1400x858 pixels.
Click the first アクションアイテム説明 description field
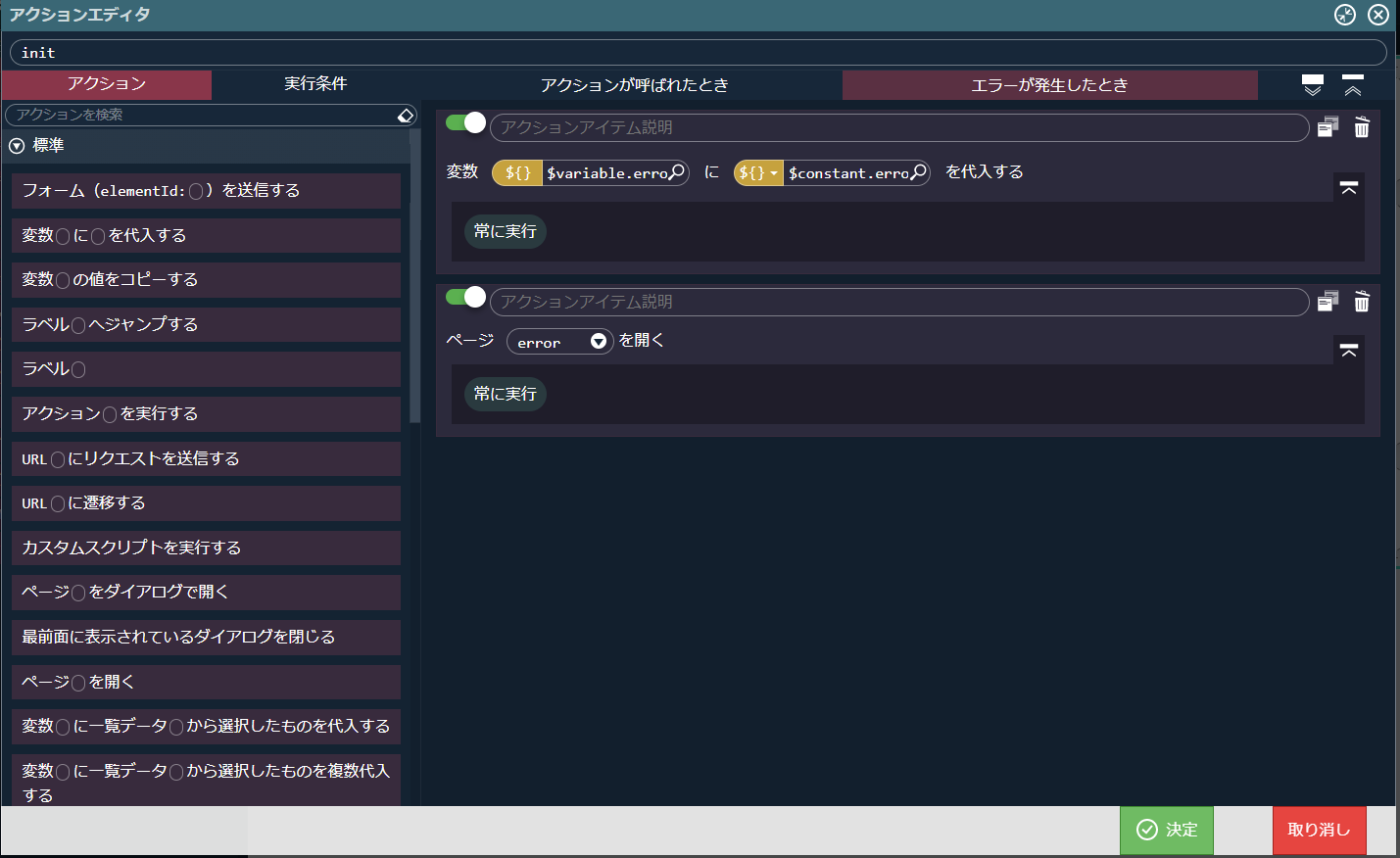click(899, 127)
